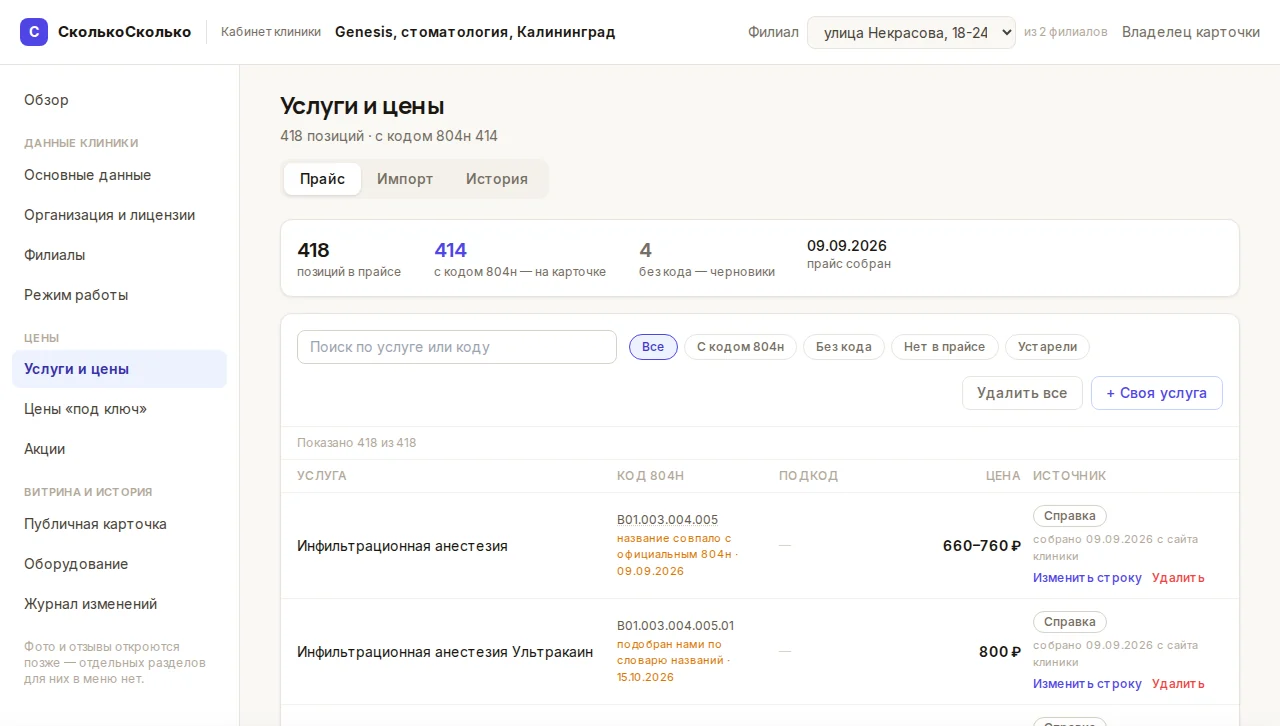1280x726 pixels.
Task: Go to Акции page
Action: (x=119, y=449)
